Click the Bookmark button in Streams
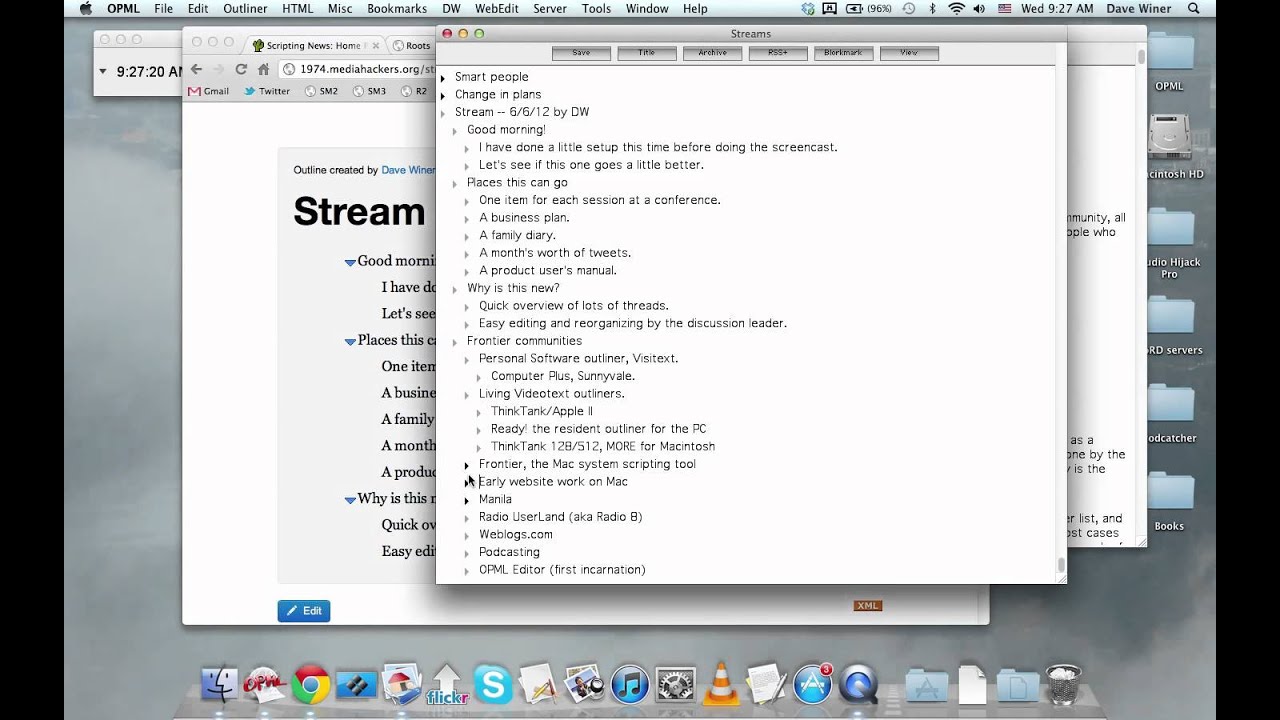Image resolution: width=1280 pixels, height=720 pixels. click(x=843, y=53)
